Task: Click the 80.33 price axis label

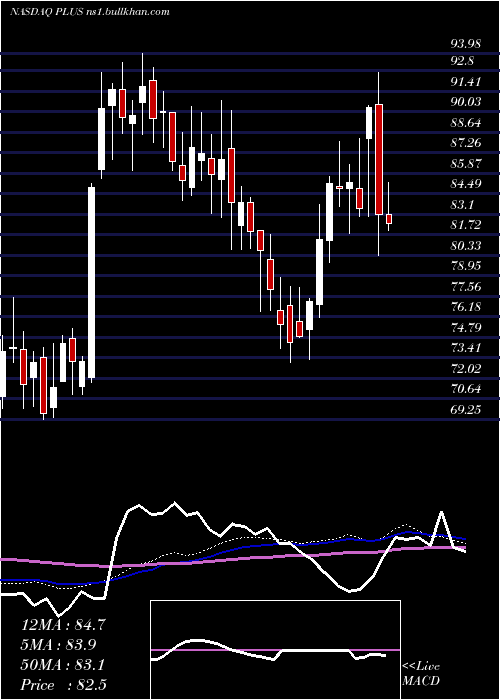Action: pyautogui.click(x=466, y=246)
